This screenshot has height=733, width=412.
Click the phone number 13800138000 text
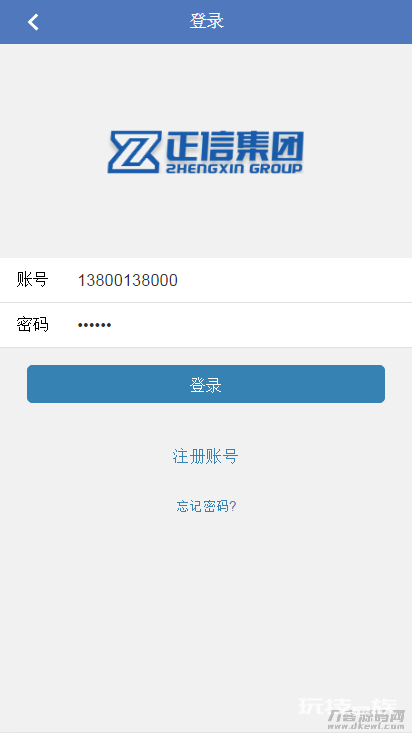128,280
